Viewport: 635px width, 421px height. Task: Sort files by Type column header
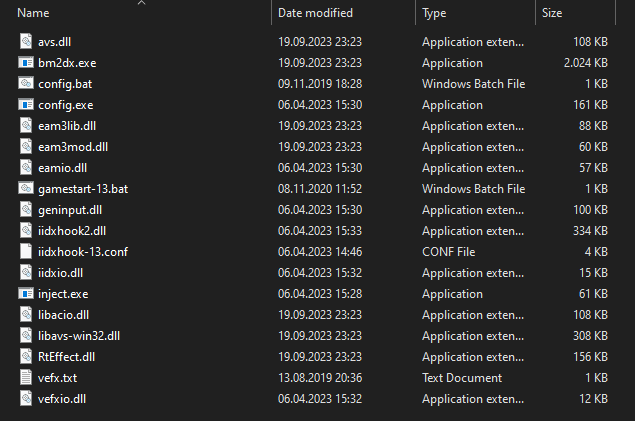(x=434, y=13)
